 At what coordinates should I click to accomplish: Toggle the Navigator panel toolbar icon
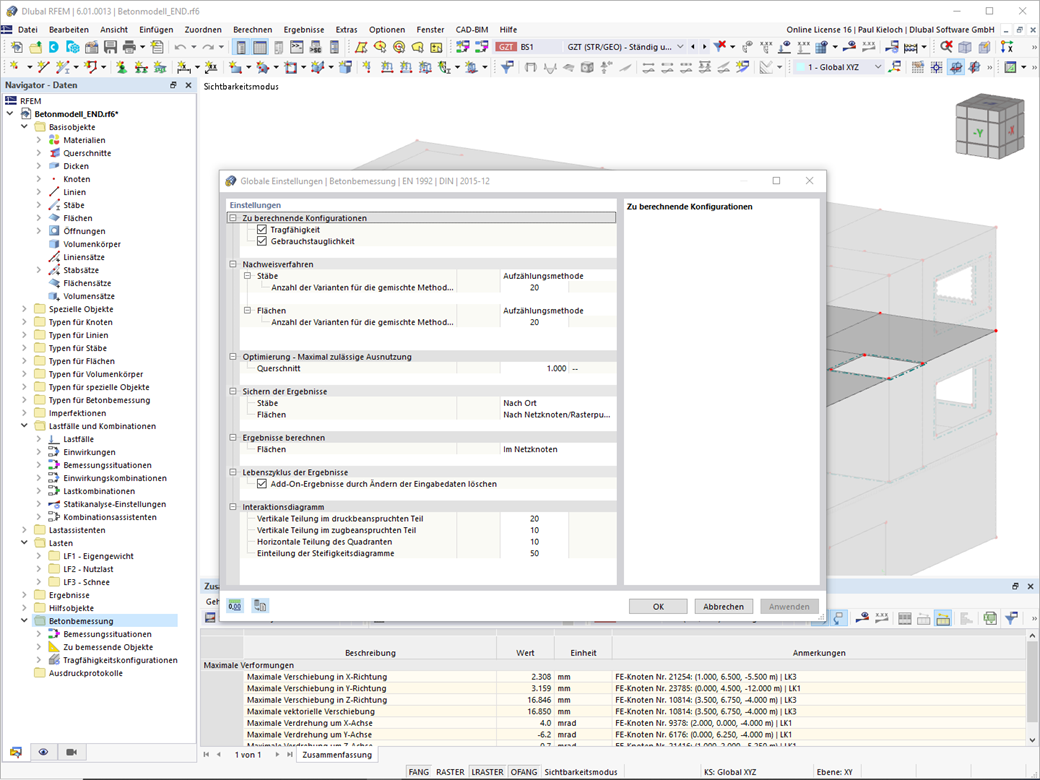[241, 47]
